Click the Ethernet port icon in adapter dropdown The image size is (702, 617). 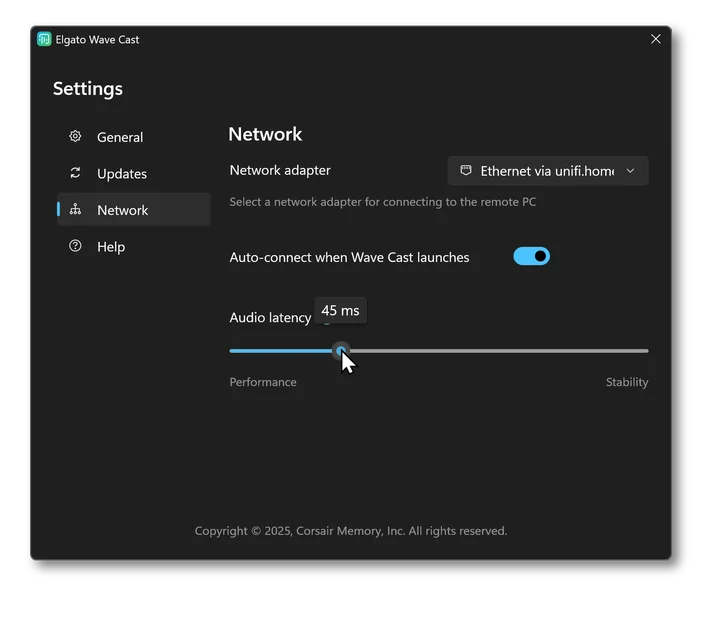point(466,171)
